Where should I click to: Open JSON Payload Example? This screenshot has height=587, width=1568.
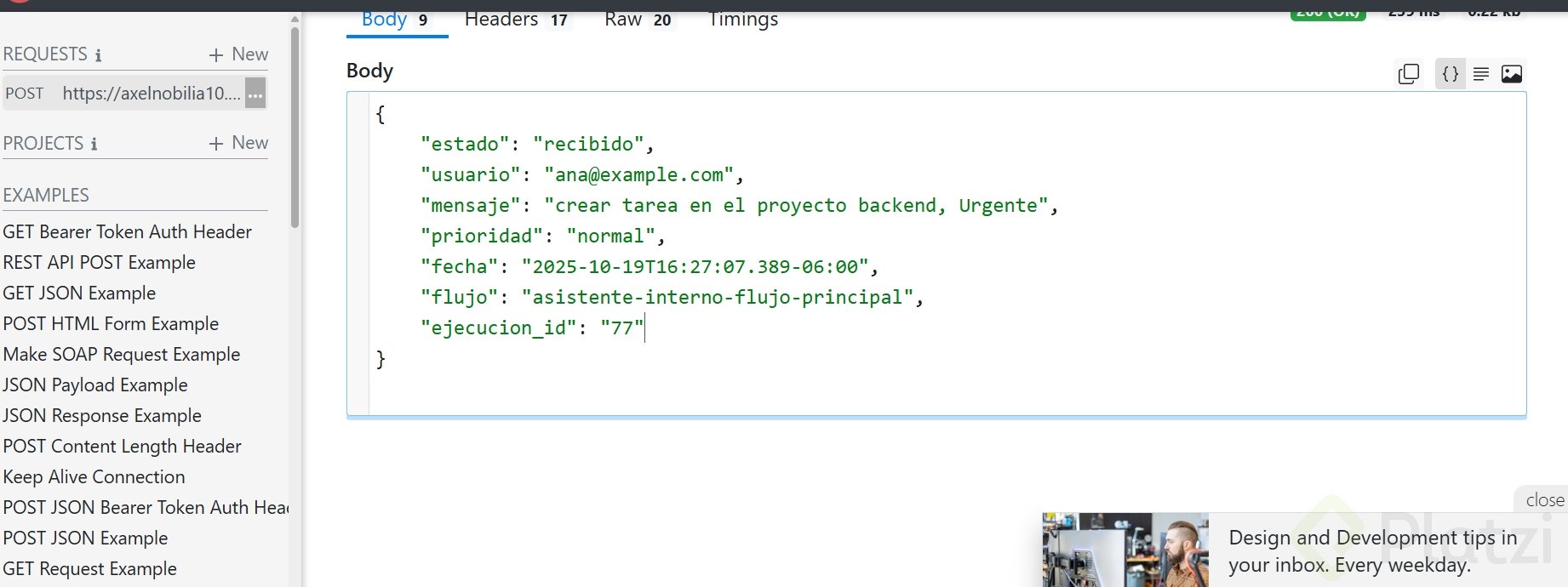coord(94,385)
